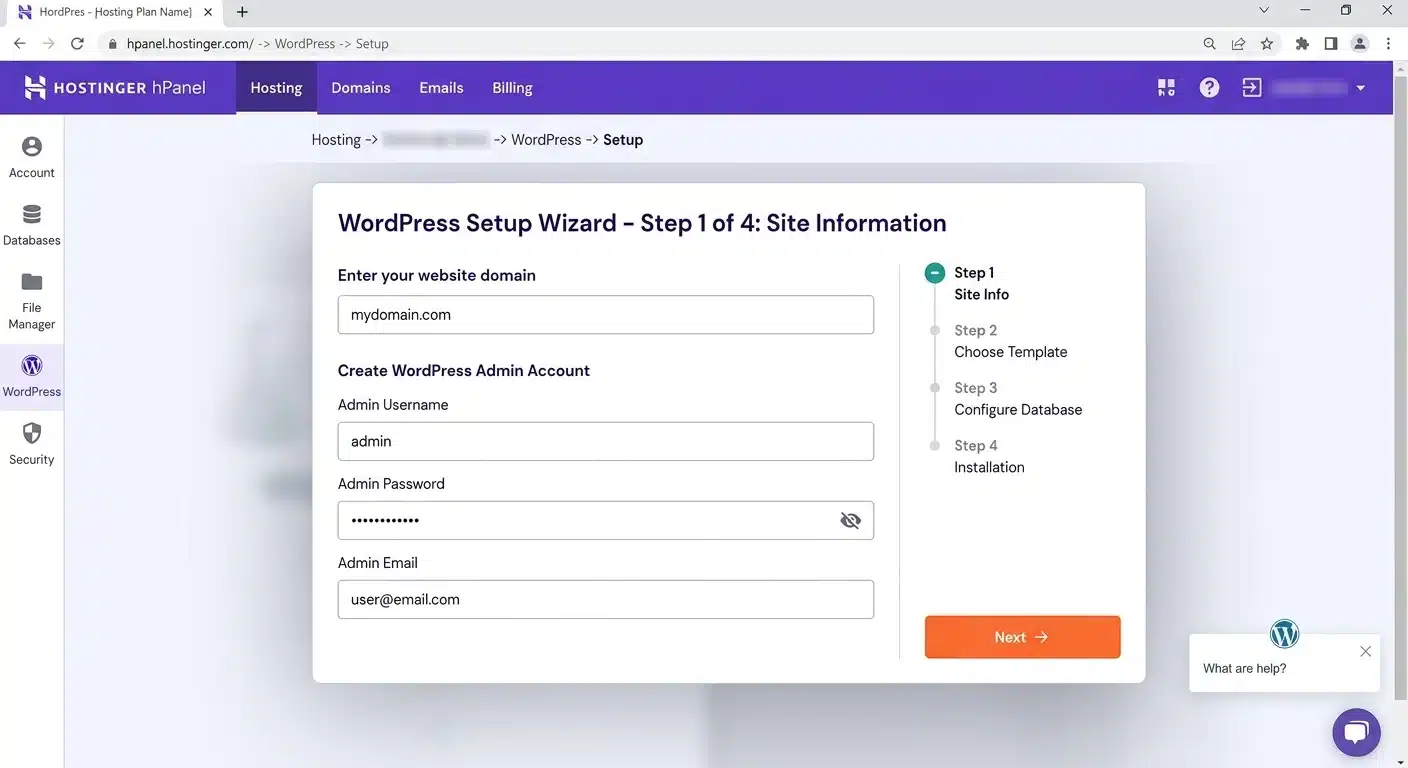The image size is (1408, 768).
Task: Open File Manager from the sidebar
Action: tap(32, 301)
